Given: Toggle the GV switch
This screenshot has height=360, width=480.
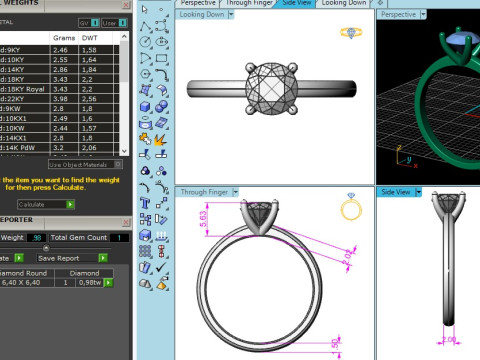Looking at the screenshot, I should (x=95, y=23).
